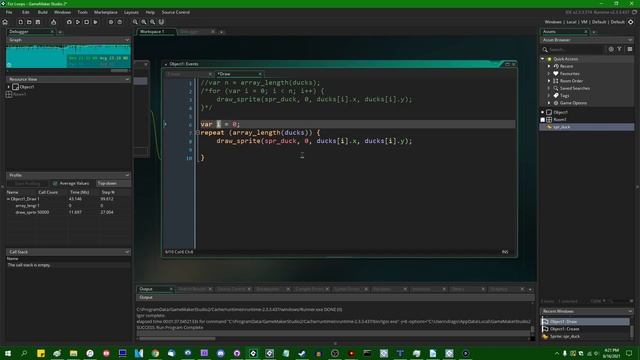The image size is (640, 360).
Task: Collapse the Graph section dropdown
Action: click(127, 40)
